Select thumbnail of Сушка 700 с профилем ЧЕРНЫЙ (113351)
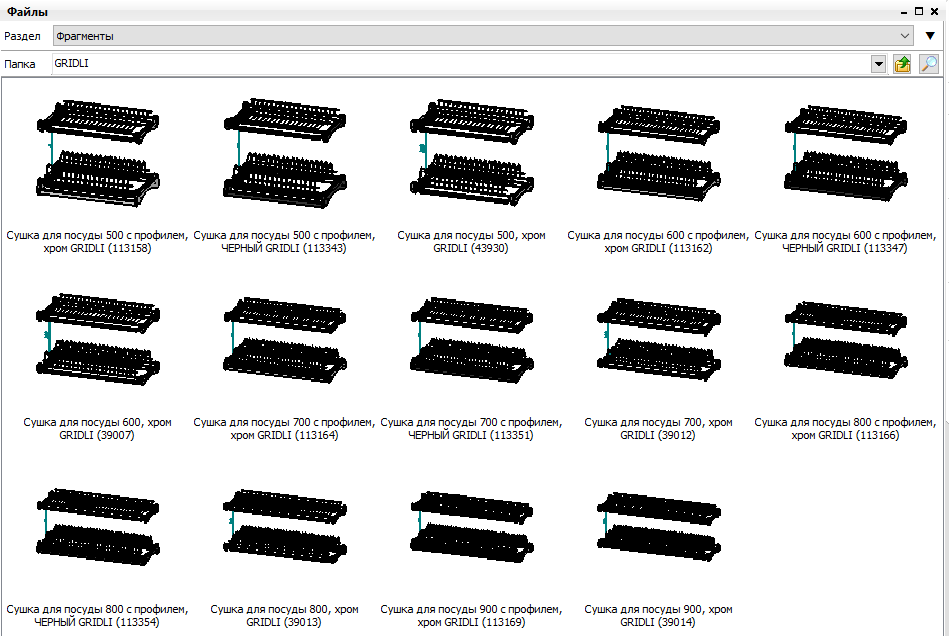Image resolution: width=949 pixels, height=636 pixels. (471, 339)
